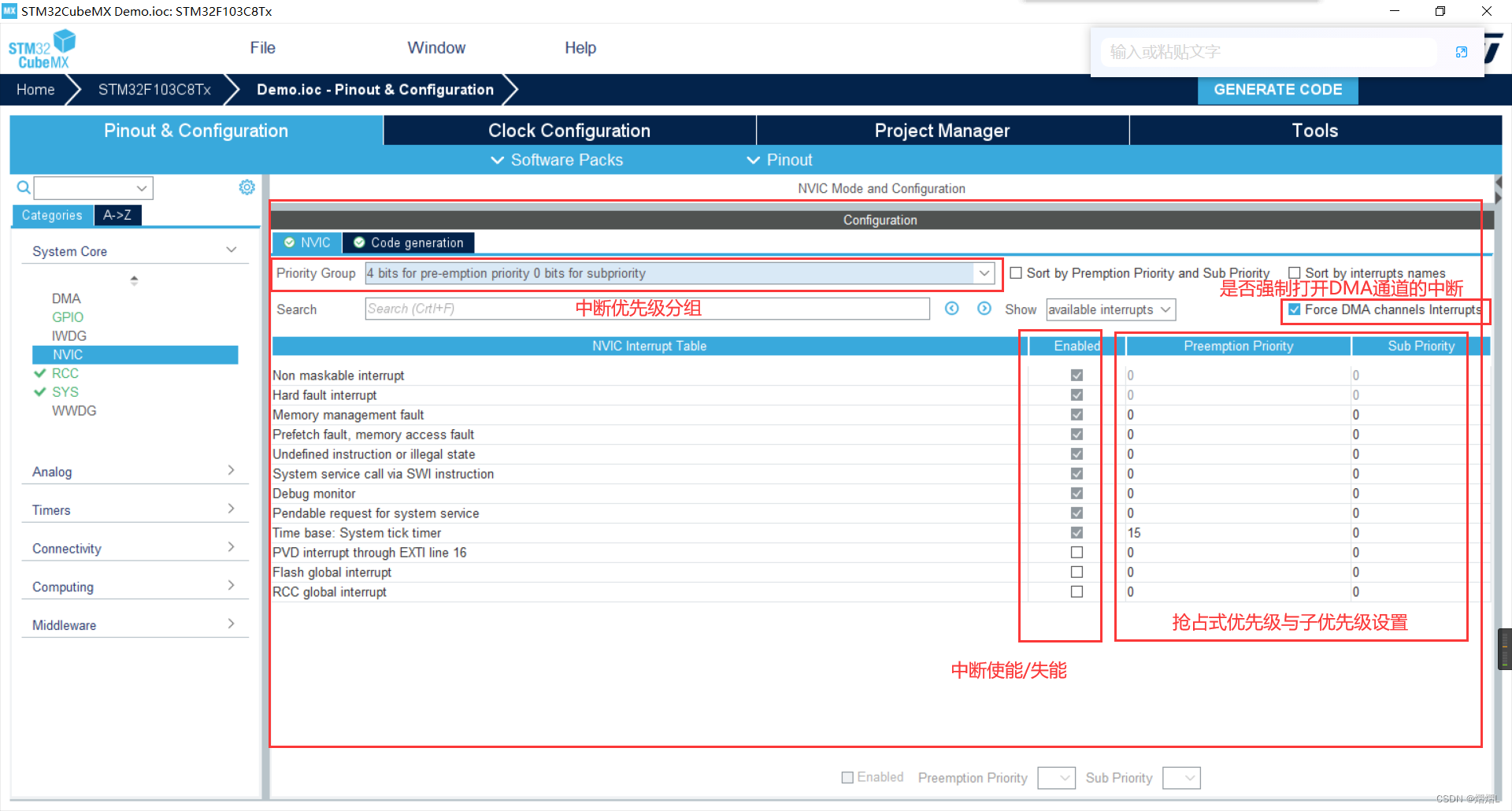The width and height of the screenshot is (1512, 811).
Task: Expand the Pinout menu
Action: point(779,160)
